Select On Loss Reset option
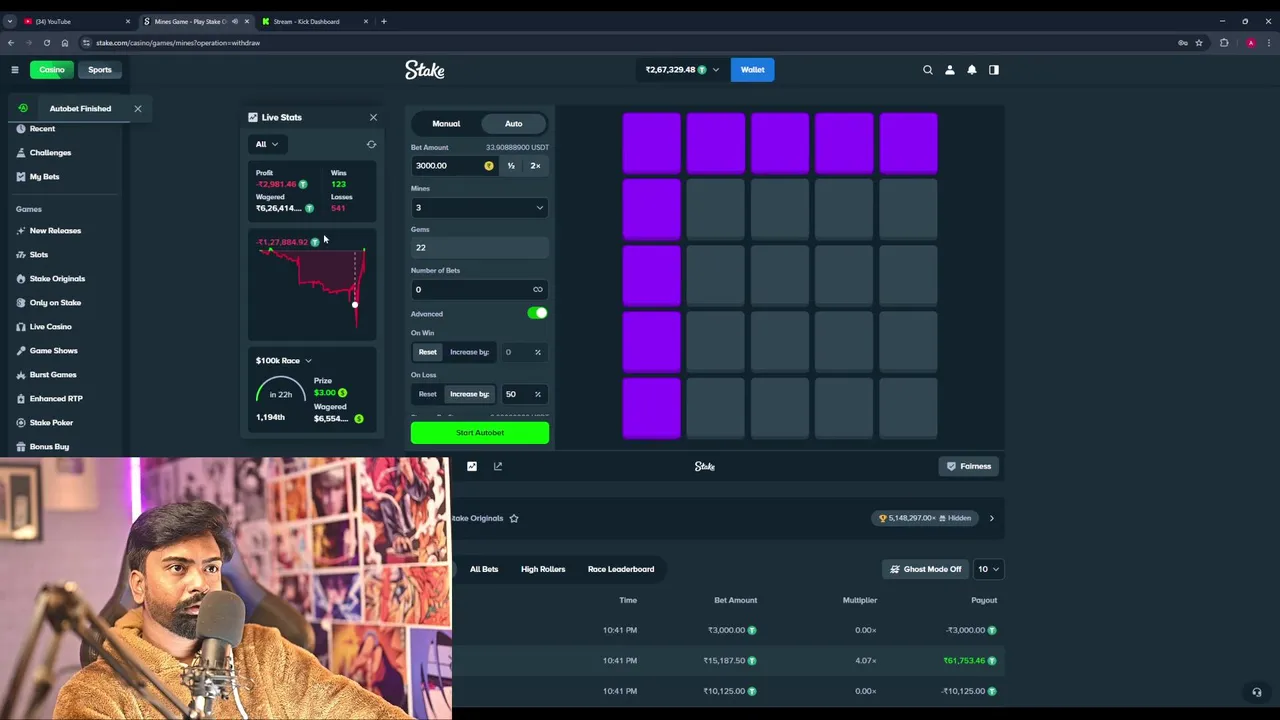 click(x=428, y=394)
